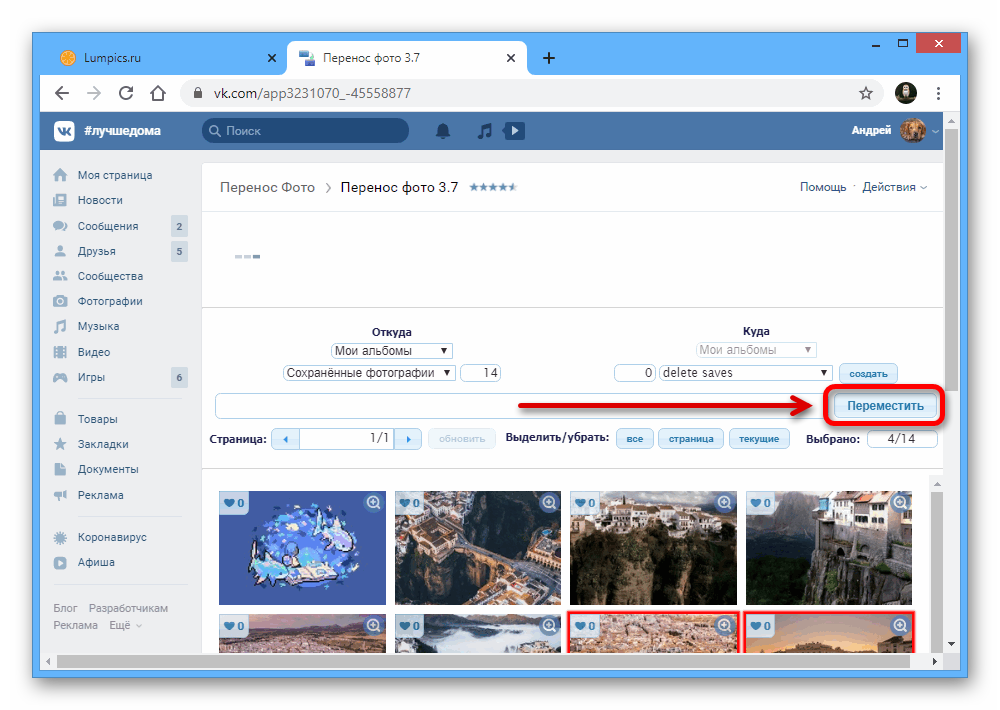This screenshot has width=1000, height=710.
Task: Select the red-outlined city photo thumbnail
Action: (653, 632)
